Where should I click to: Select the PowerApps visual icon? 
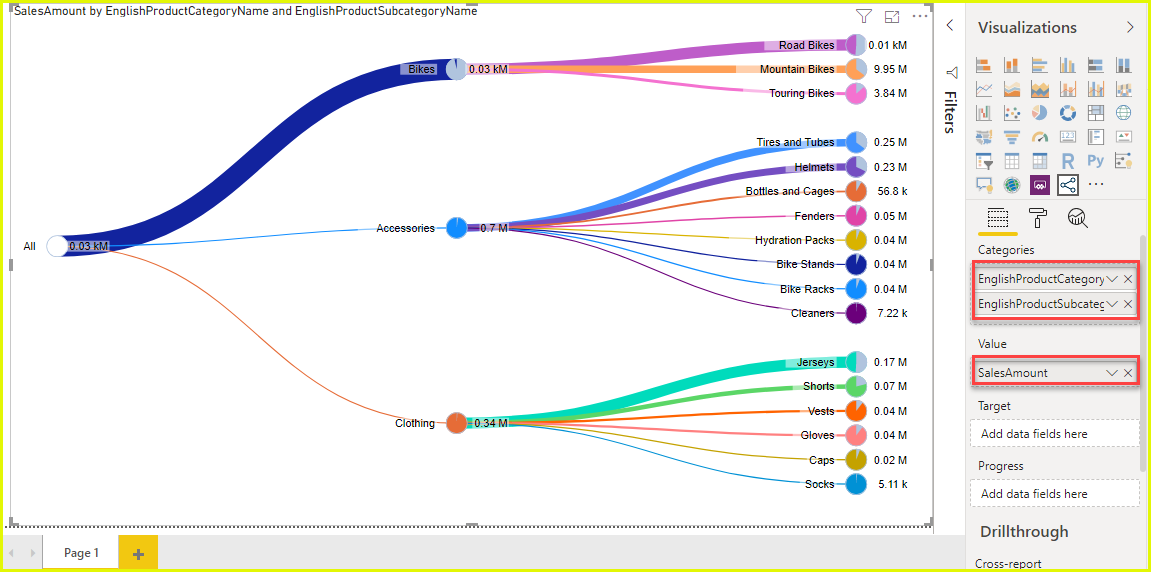pos(1039,186)
